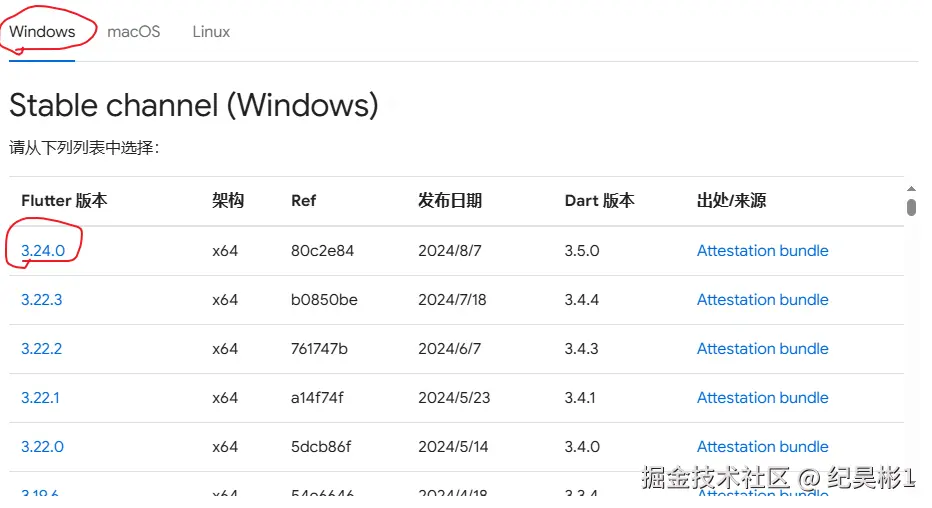Open the macOS tab
This screenshot has width=932, height=508.
click(x=133, y=31)
